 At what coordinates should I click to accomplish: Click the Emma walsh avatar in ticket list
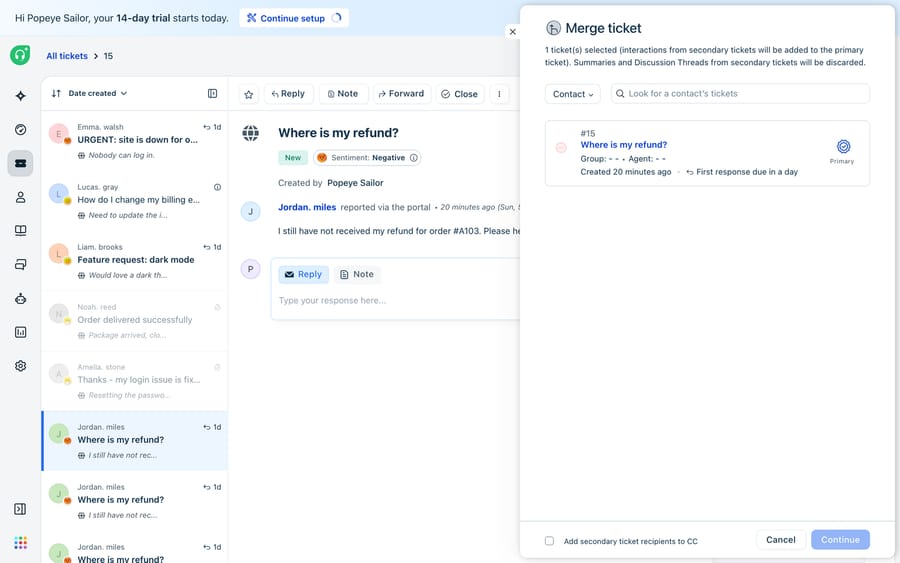(59, 134)
